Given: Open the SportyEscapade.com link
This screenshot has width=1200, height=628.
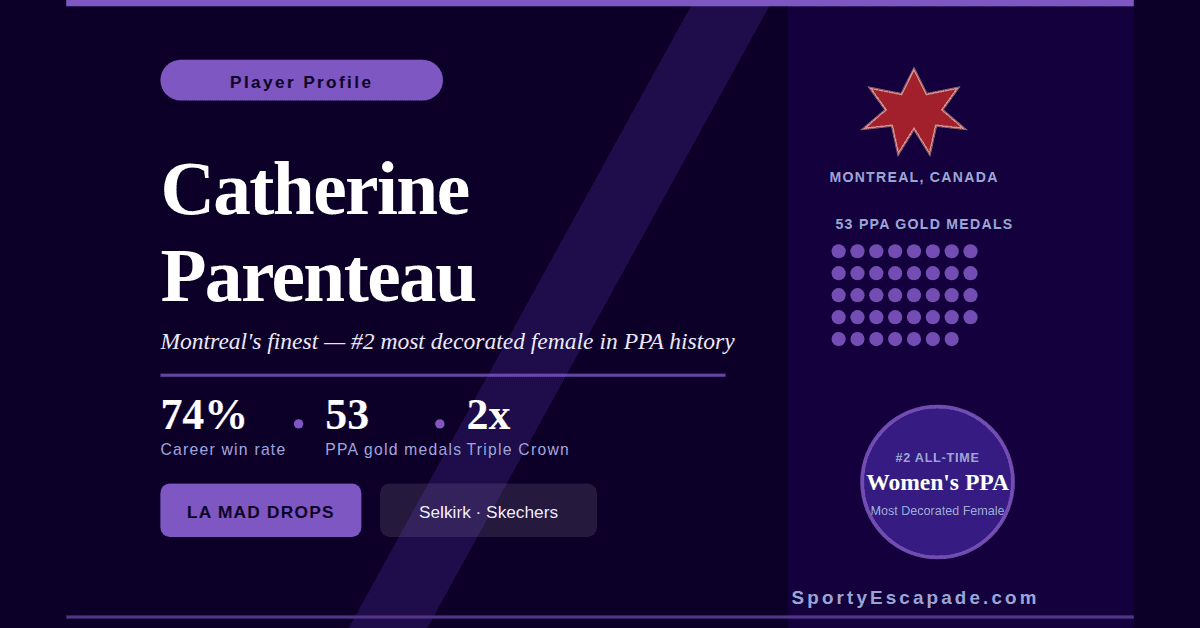Looking at the screenshot, I should click(914, 597).
